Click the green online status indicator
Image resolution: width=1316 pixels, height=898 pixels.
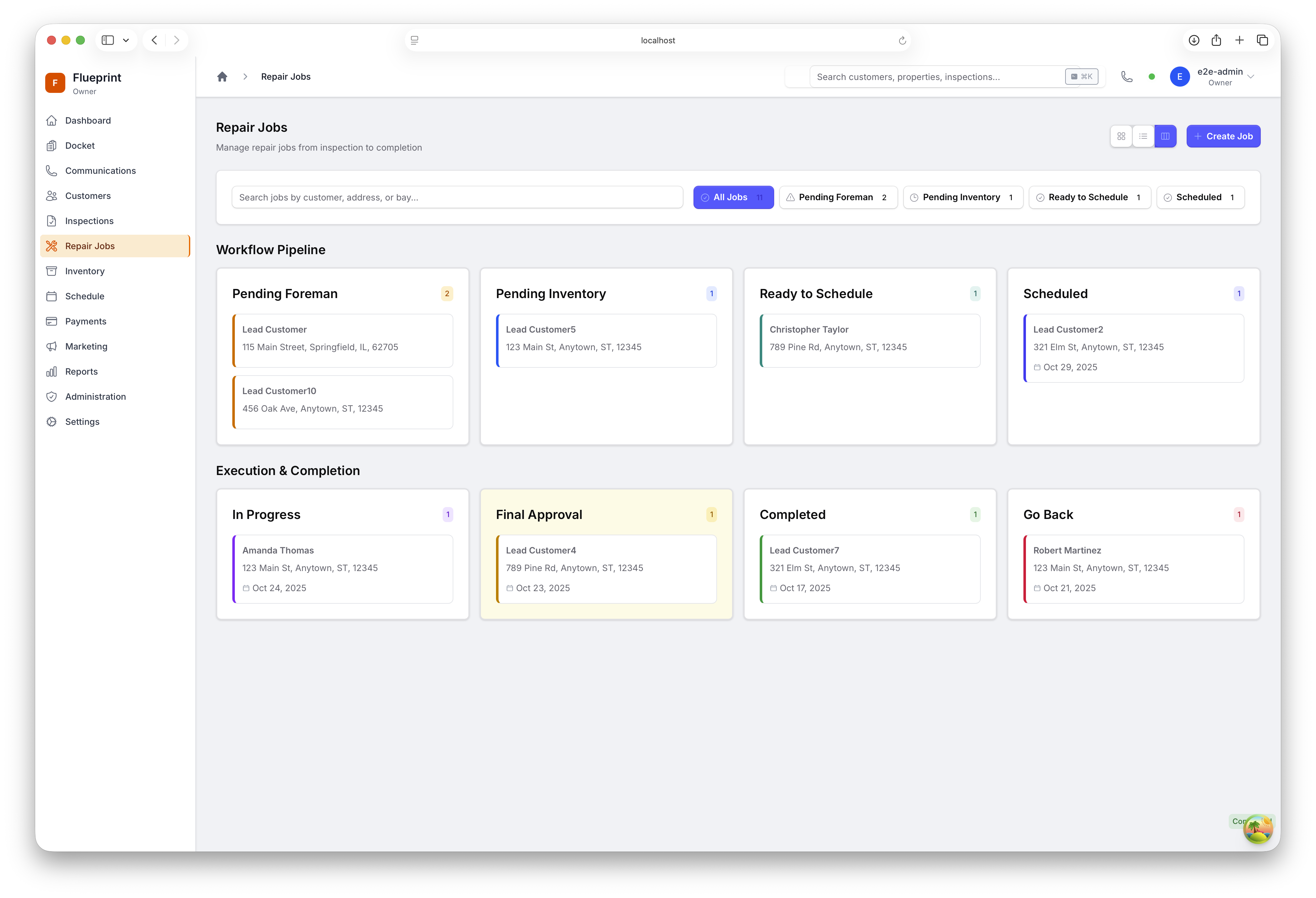(1151, 76)
